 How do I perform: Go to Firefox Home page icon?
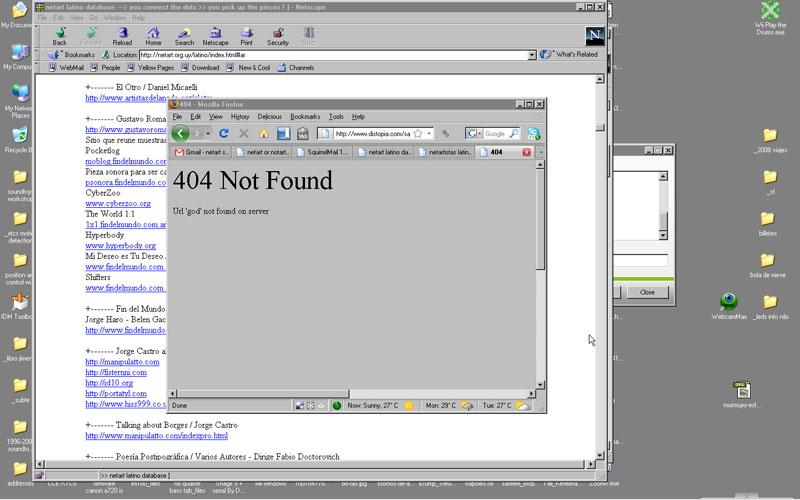tap(264, 133)
